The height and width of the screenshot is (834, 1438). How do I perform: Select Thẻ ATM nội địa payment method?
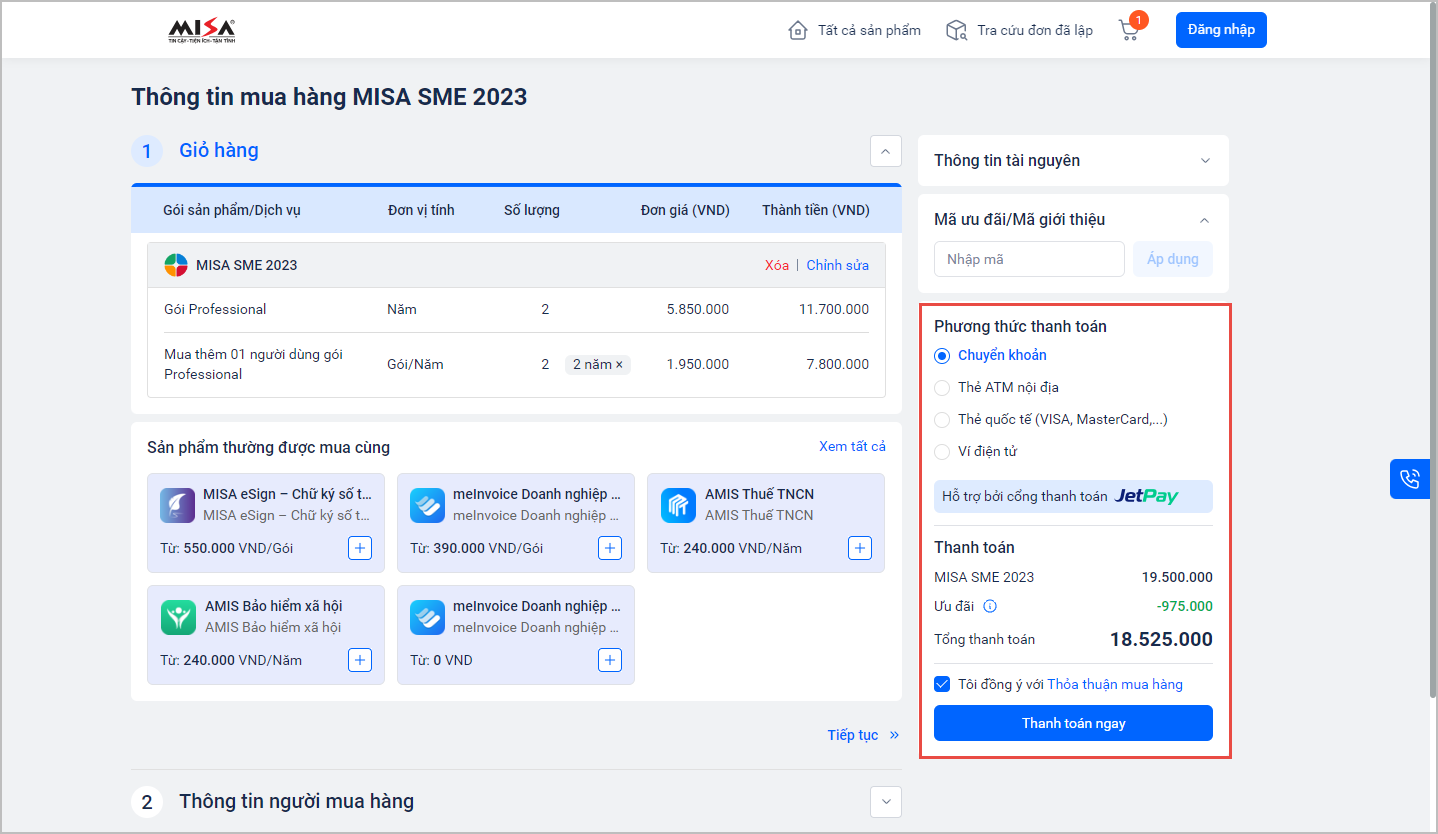942,388
